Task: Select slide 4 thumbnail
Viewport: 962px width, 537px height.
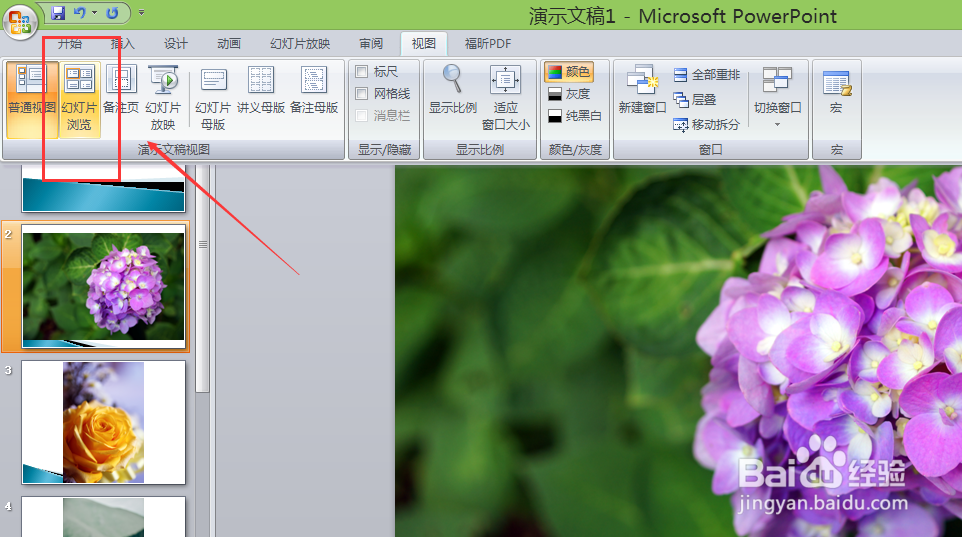Action: [103, 517]
